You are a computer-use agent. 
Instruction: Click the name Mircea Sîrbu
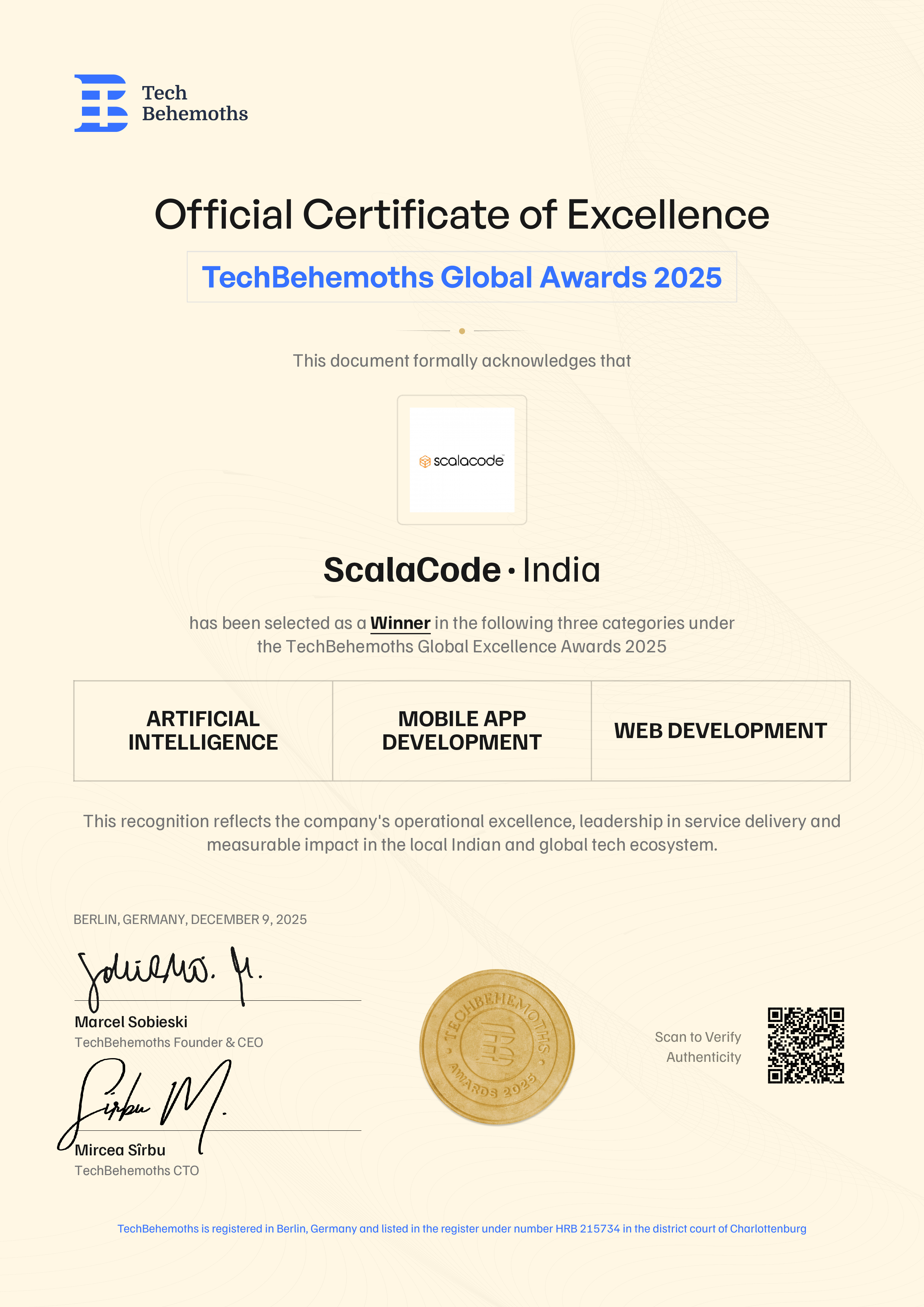pyautogui.click(x=120, y=1150)
